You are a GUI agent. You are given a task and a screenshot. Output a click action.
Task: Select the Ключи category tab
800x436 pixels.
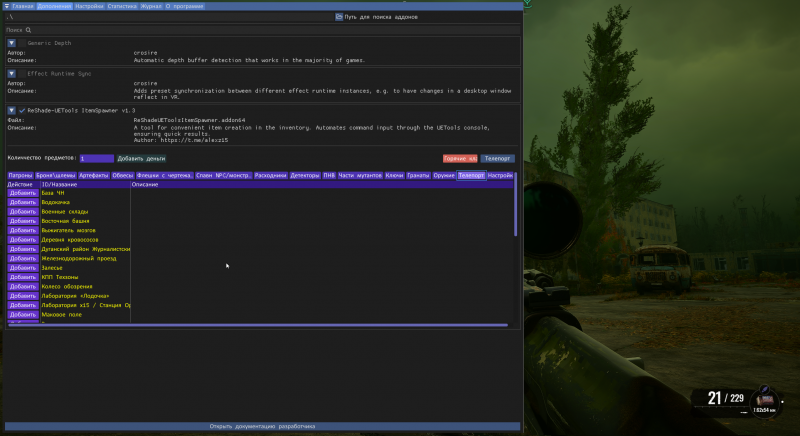pyautogui.click(x=394, y=175)
